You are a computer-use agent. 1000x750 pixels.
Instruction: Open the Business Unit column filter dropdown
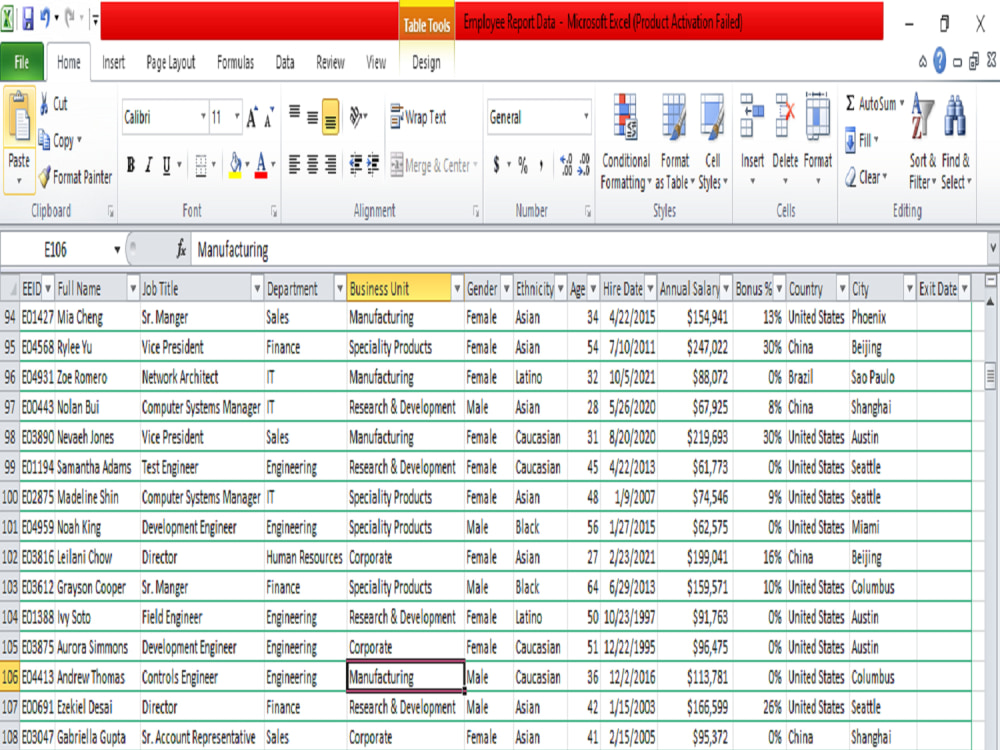pyautogui.click(x=457, y=289)
